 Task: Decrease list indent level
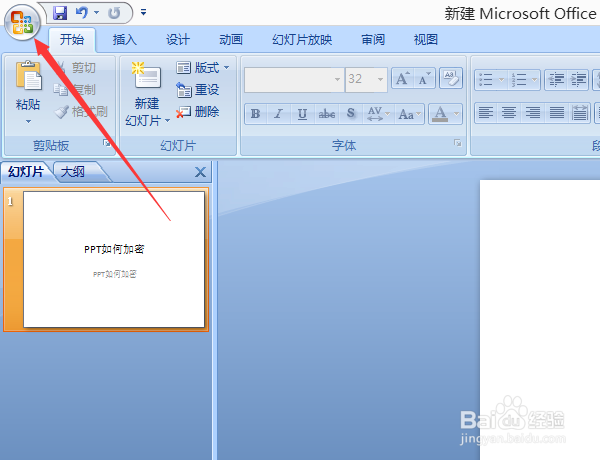tap(556, 80)
